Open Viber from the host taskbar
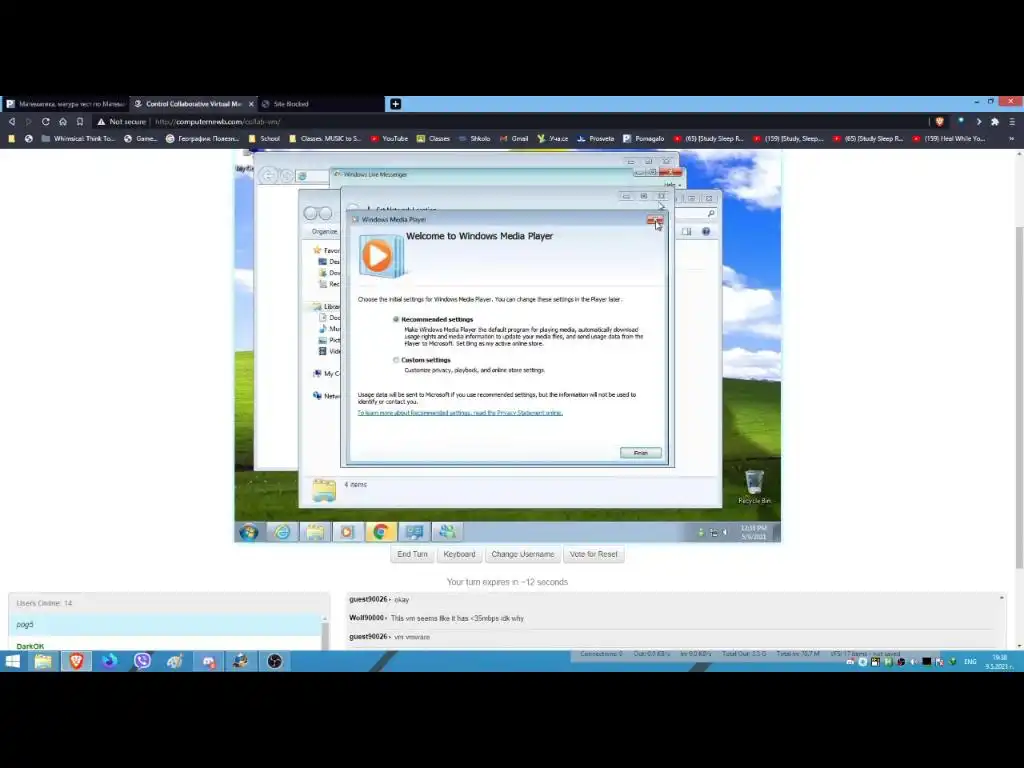The height and width of the screenshot is (768, 1024). 142,661
